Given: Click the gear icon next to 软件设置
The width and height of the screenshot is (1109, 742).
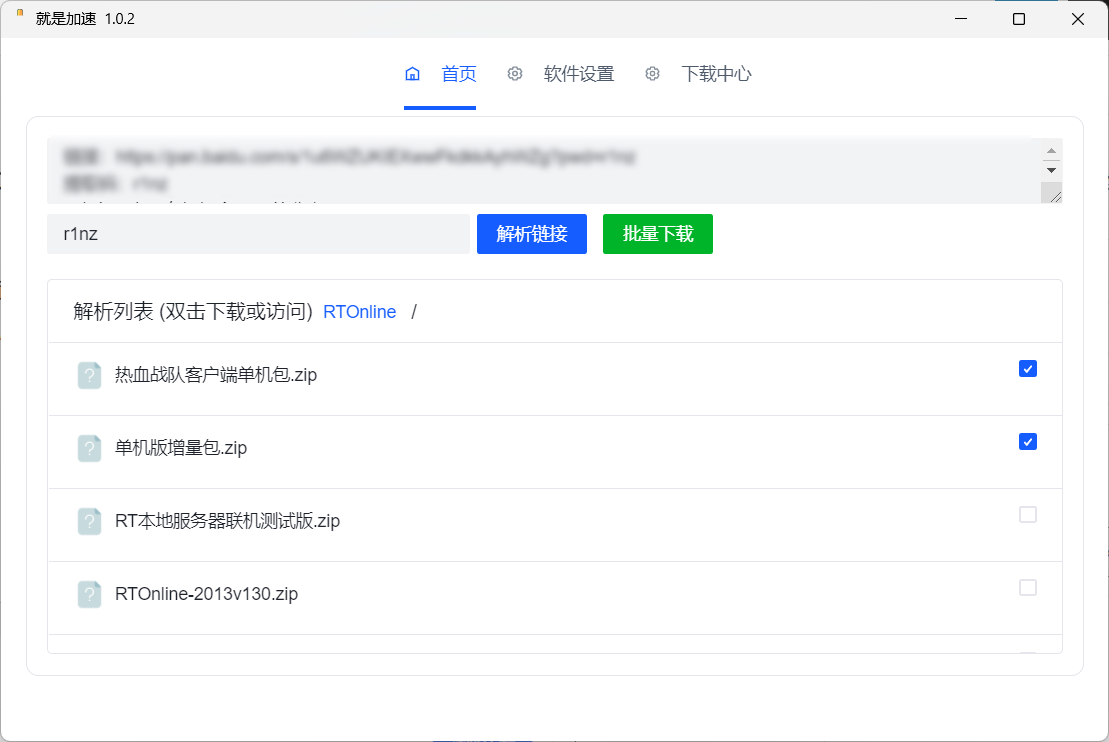Looking at the screenshot, I should pyautogui.click(x=515, y=73).
